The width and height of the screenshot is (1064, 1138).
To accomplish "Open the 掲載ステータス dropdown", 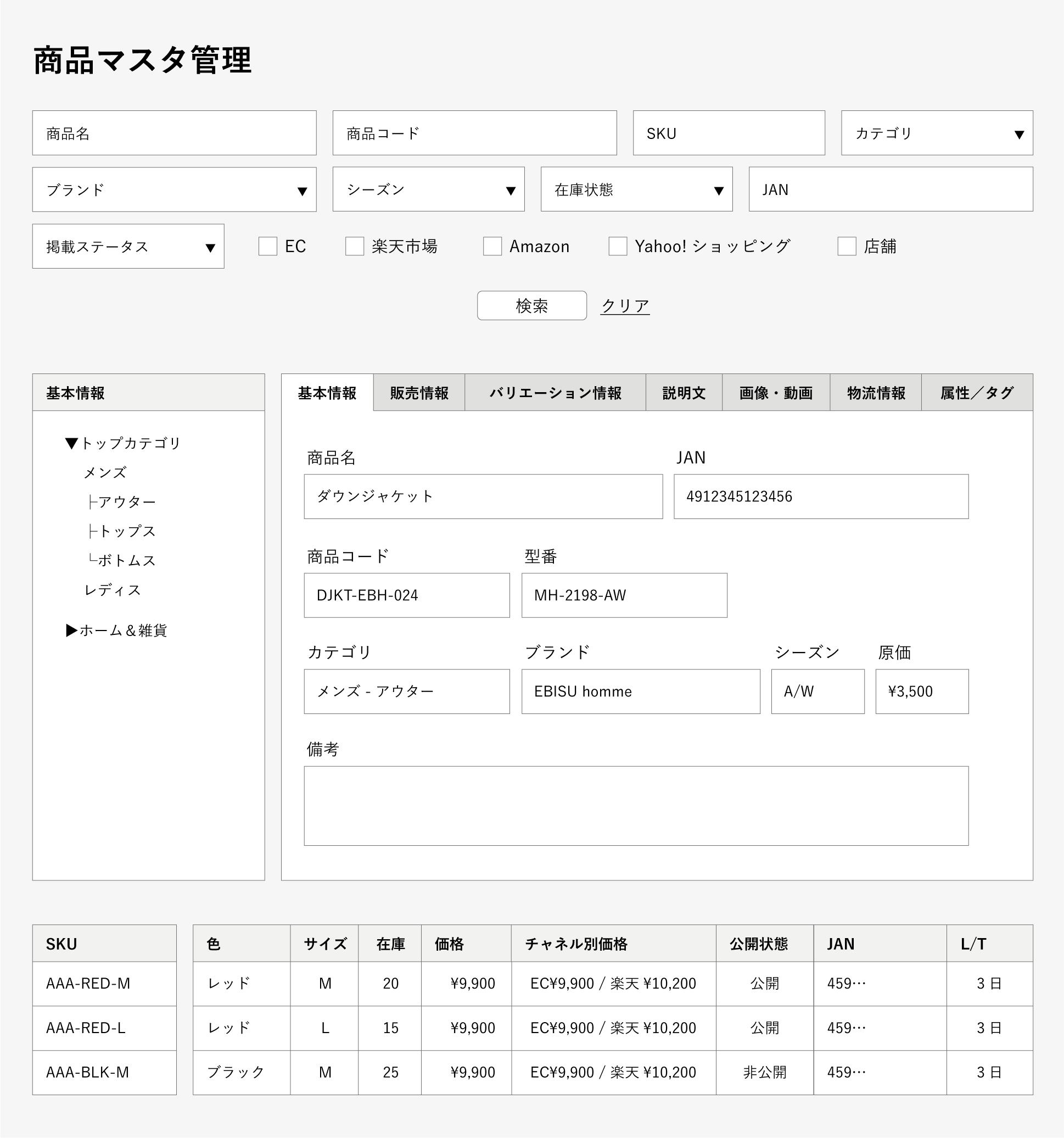I will tap(128, 247).
